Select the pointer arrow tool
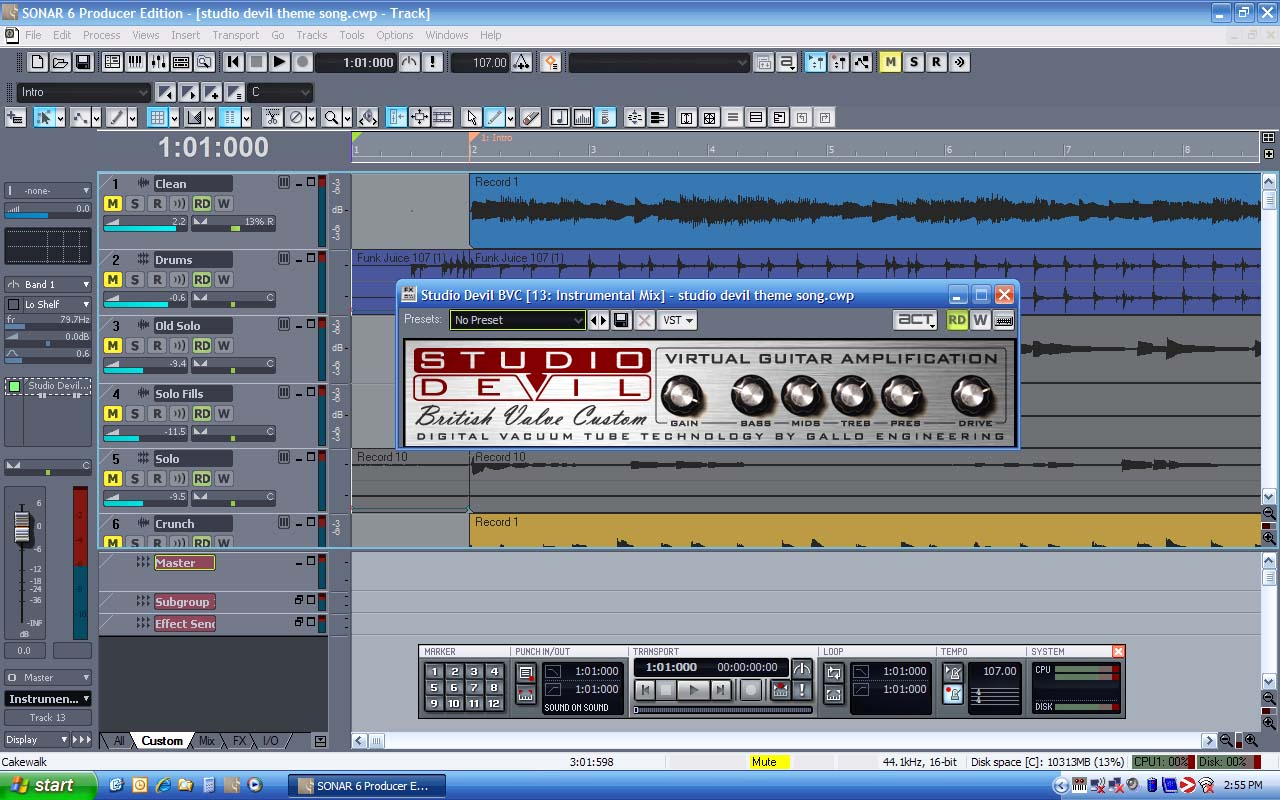This screenshot has height=800, width=1280. [472, 118]
